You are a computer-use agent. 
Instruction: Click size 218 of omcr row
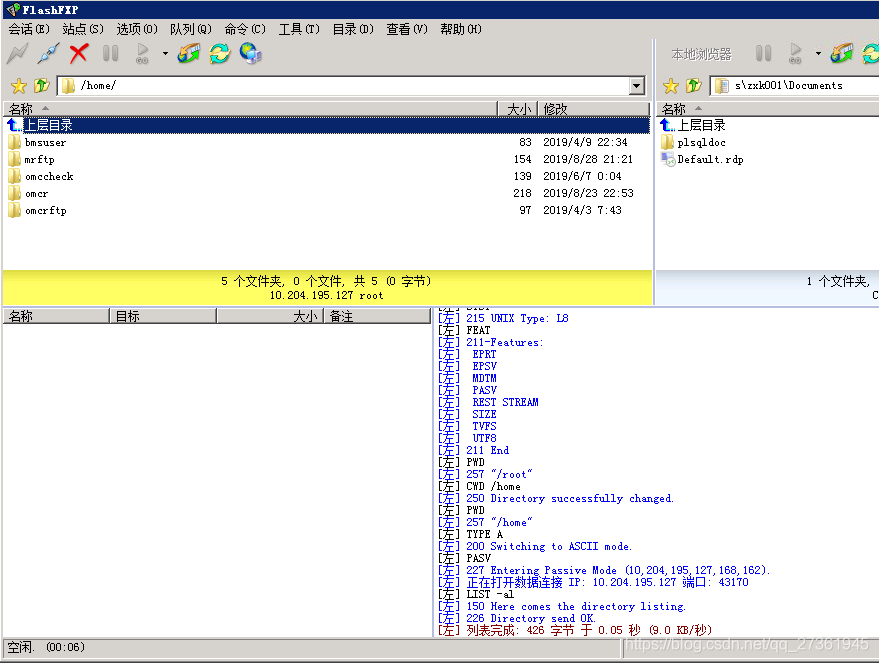[x=522, y=193]
